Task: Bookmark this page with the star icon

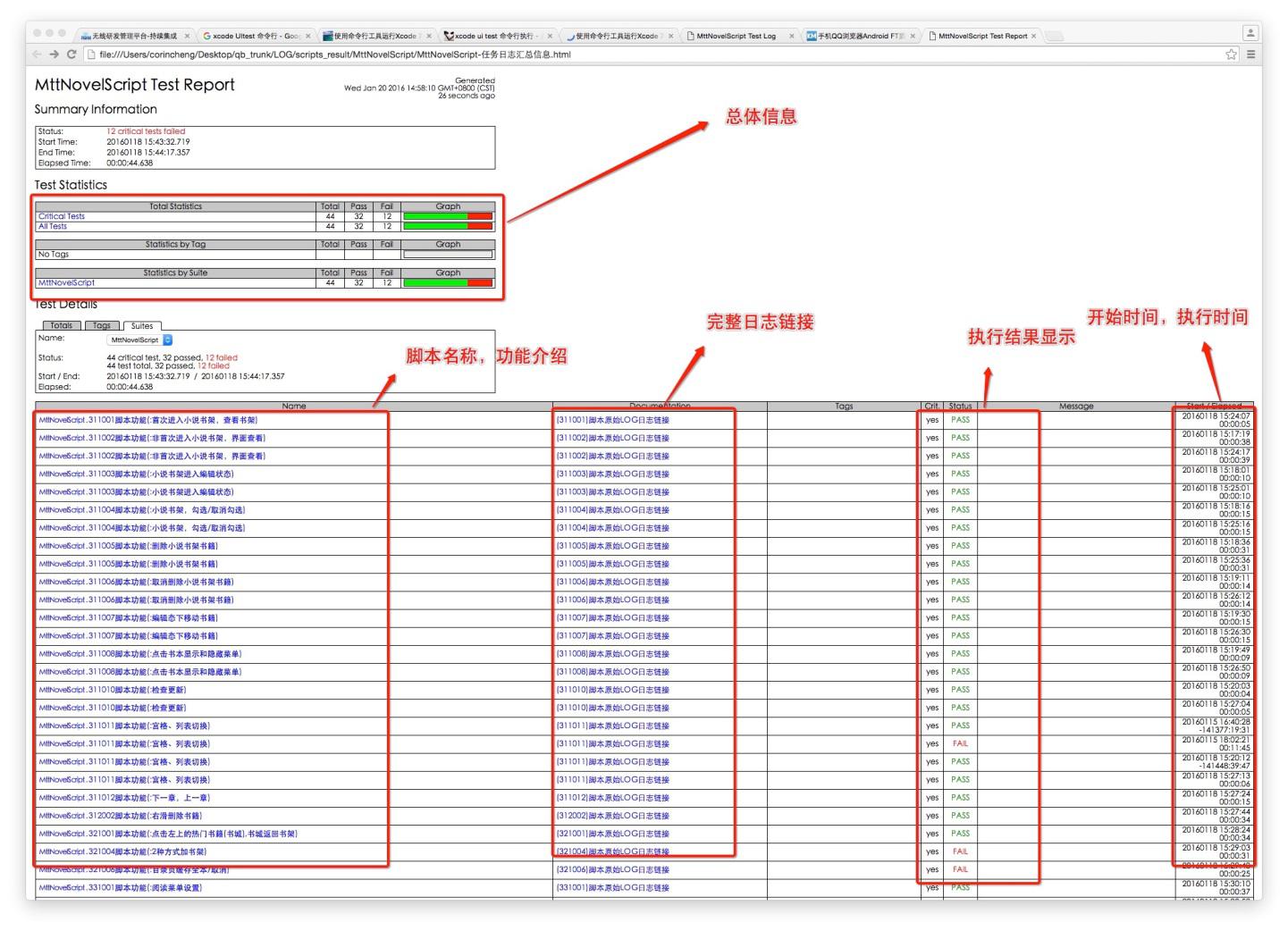Action: [x=1231, y=55]
